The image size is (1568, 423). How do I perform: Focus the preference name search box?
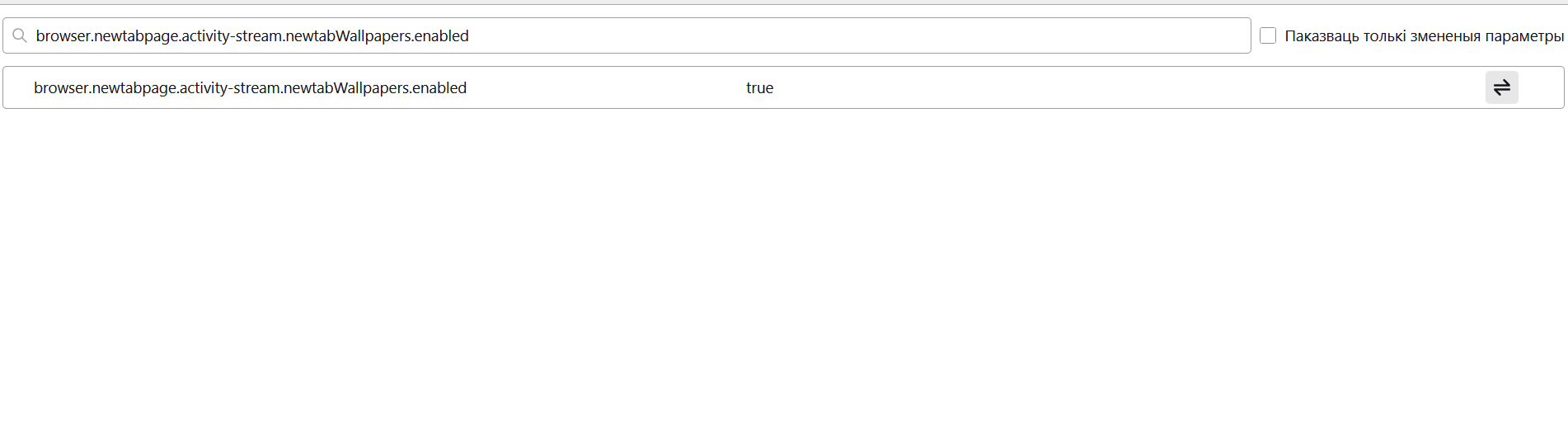click(x=627, y=35)
